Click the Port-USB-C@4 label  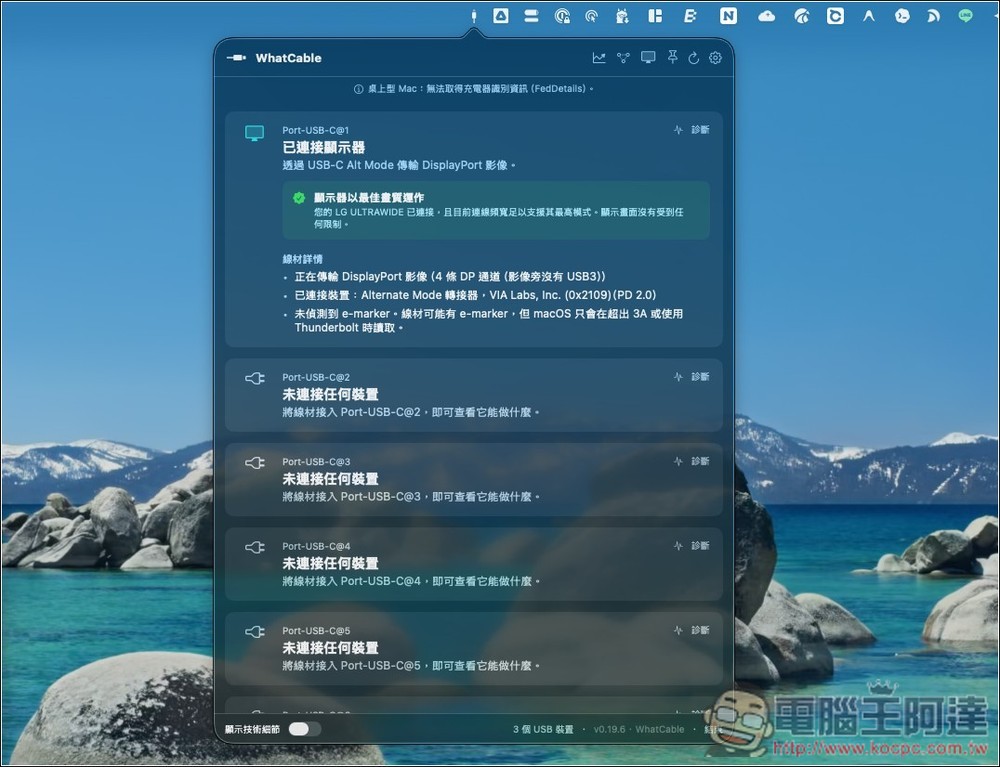[x=316, y=546]
